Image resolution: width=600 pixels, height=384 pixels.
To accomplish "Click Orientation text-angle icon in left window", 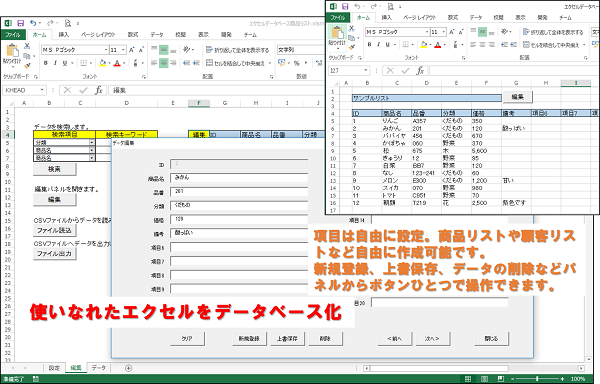I will tap(187, 49).
